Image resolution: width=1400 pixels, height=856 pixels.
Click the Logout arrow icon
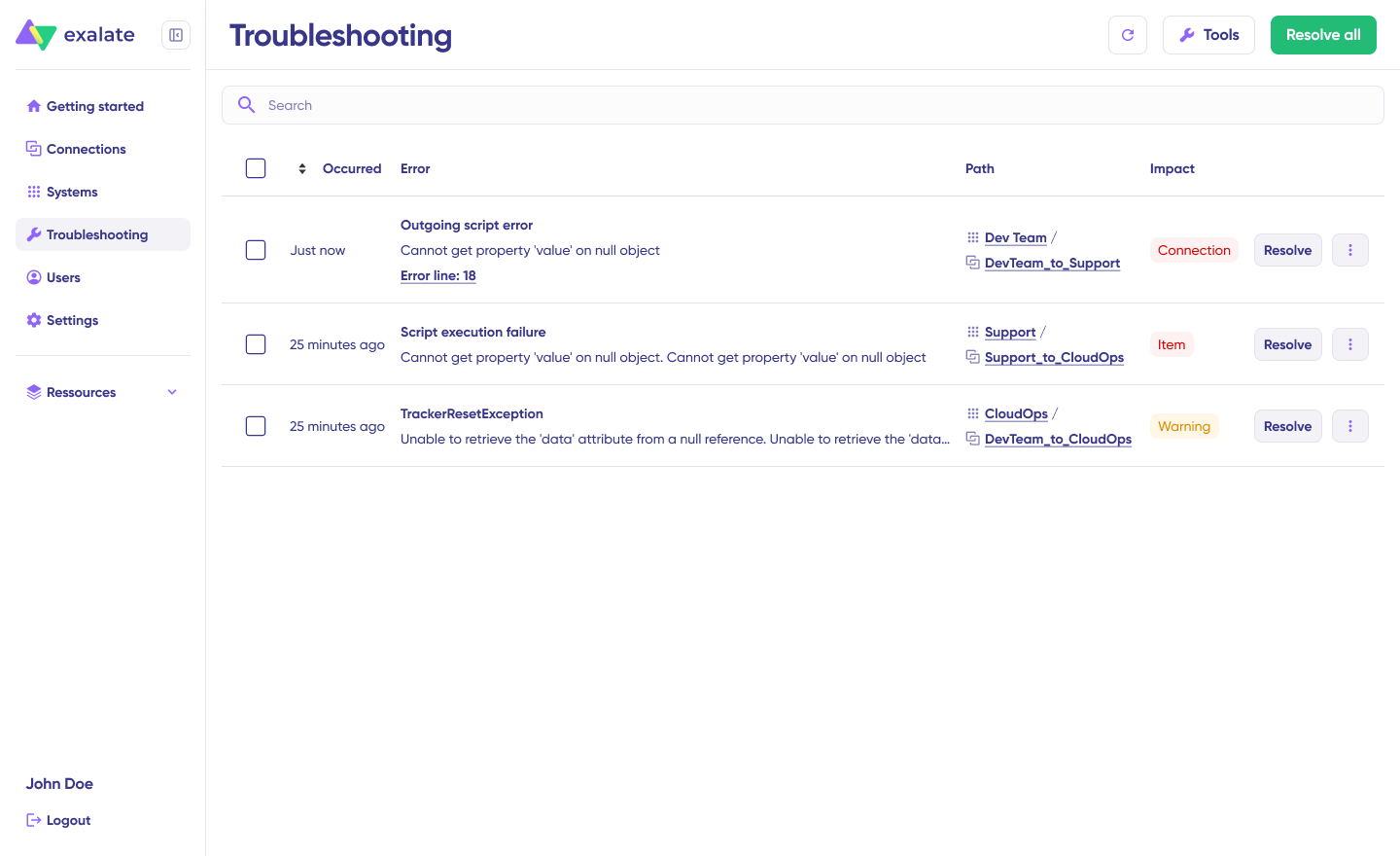point(34,820)
